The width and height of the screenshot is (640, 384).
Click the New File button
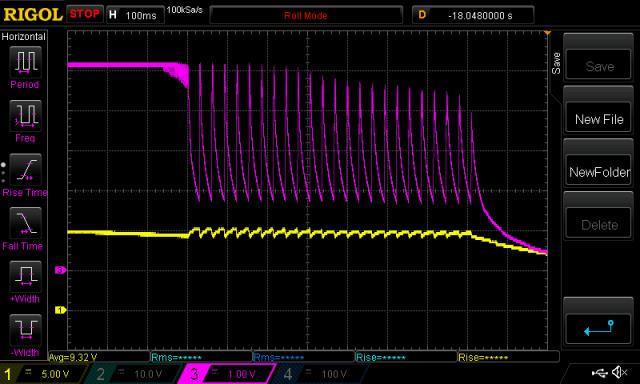[x=599, y=119]
